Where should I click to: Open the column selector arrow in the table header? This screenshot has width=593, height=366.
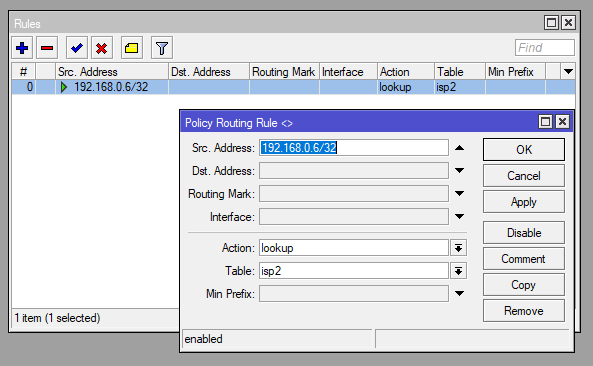click(x=568, y=71)
